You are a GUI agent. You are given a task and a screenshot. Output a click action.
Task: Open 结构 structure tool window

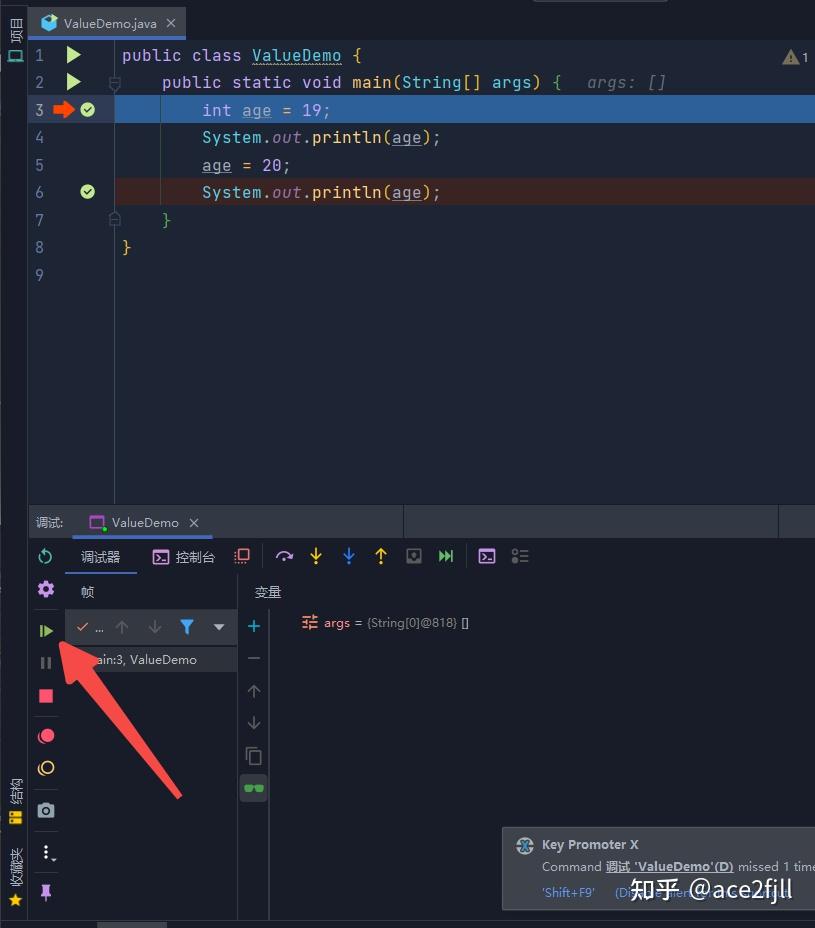pos(15,802)
